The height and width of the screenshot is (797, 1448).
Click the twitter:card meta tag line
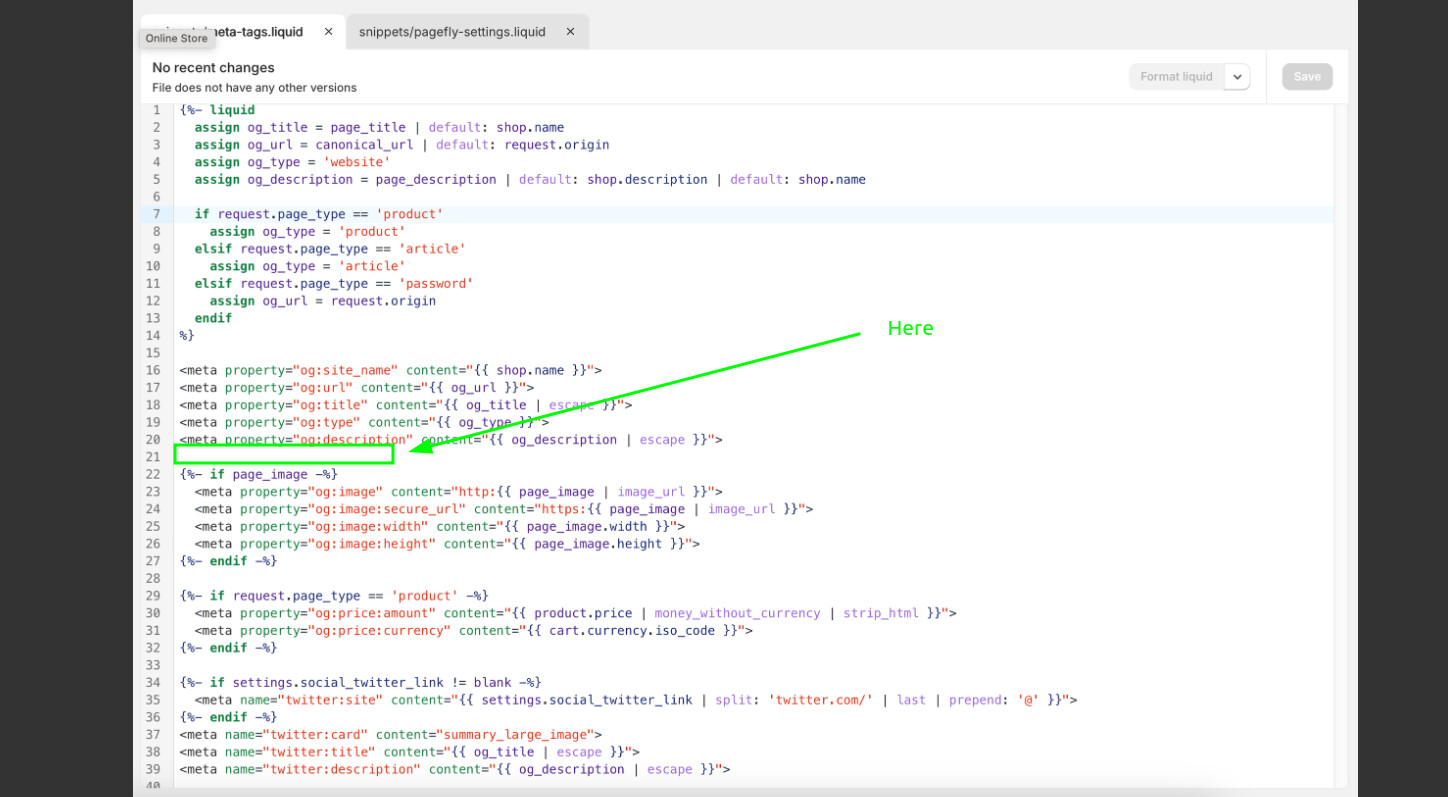click(x=390, y=735)
